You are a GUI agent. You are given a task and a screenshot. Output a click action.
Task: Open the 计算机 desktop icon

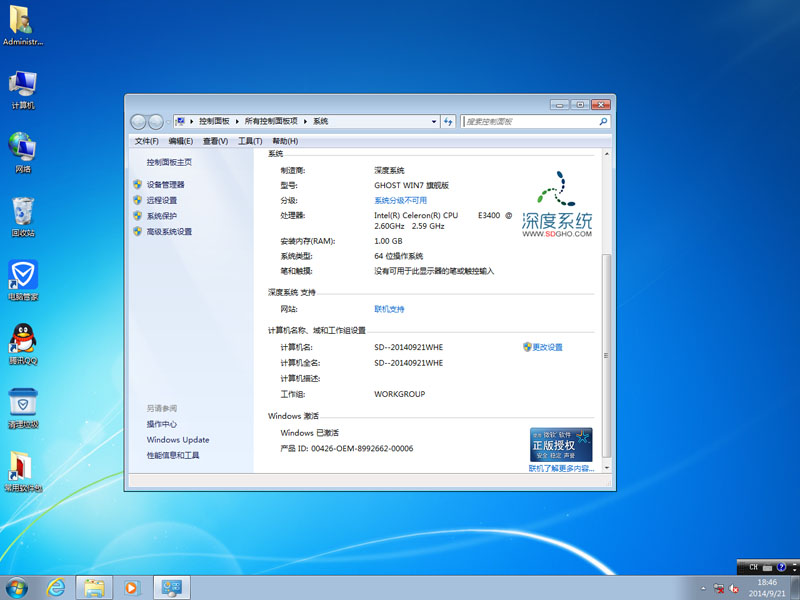pos(22,90)
